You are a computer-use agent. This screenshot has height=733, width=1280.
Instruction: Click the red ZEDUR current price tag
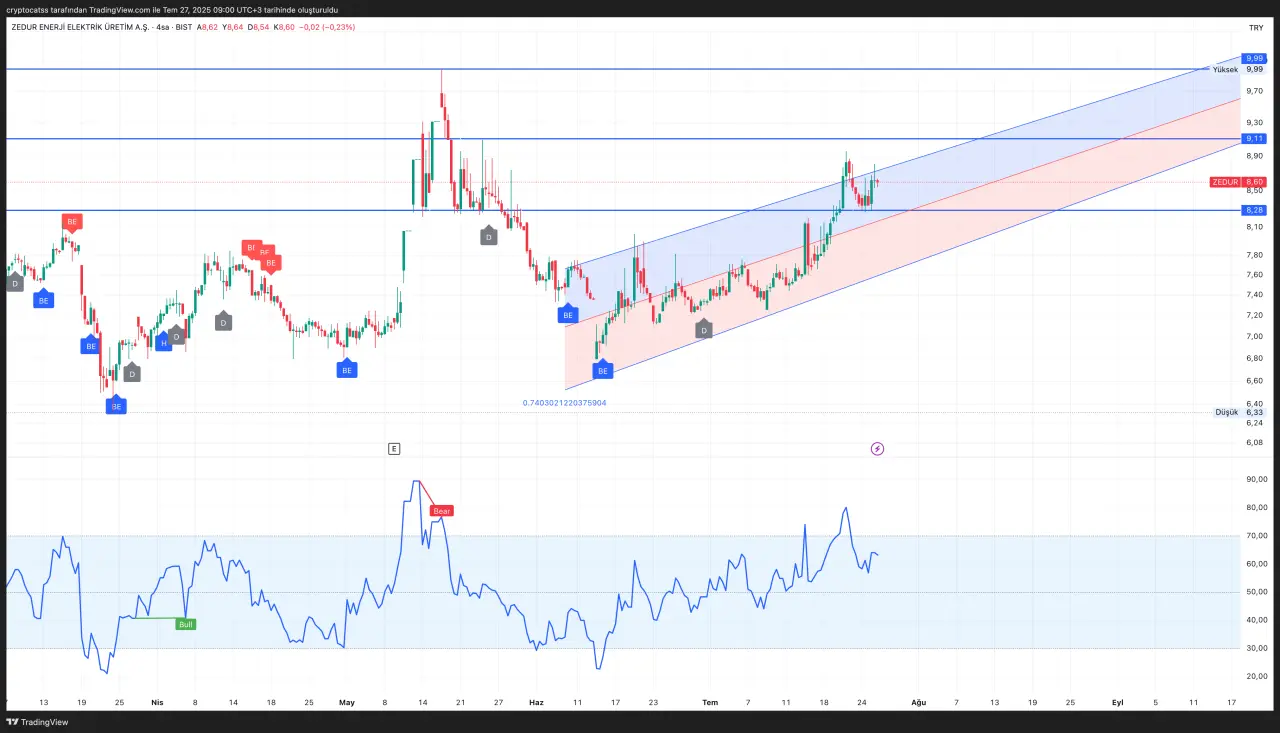coord(1224,182)
